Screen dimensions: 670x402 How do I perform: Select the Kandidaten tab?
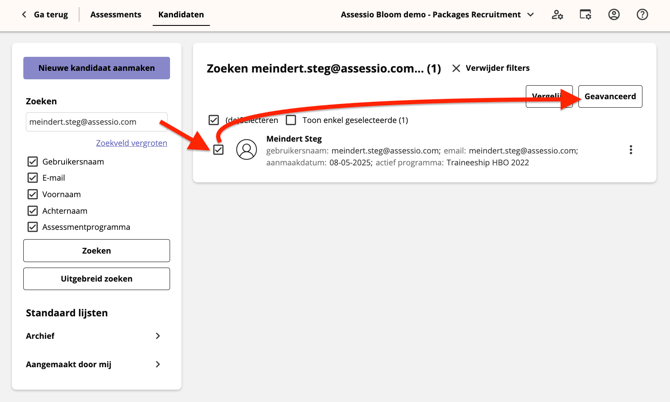(181, 15)
